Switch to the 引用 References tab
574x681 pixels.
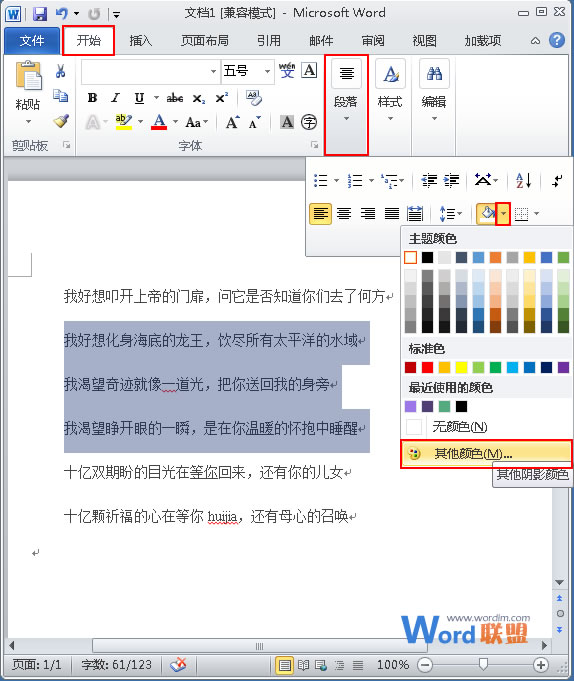[x=268, y=41]
